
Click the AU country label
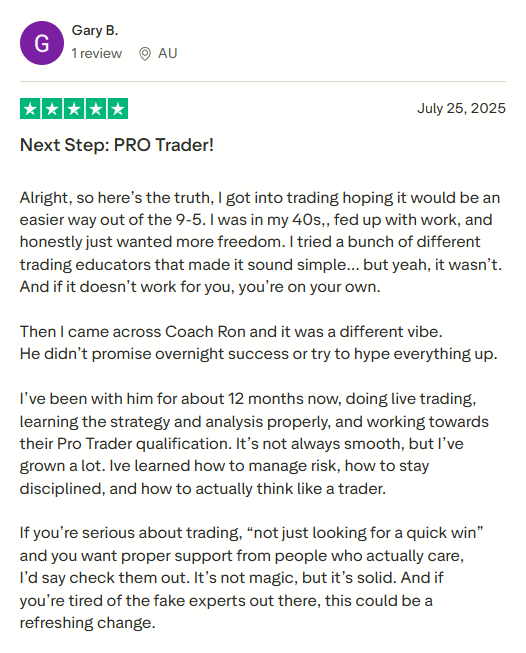(167, 53)
